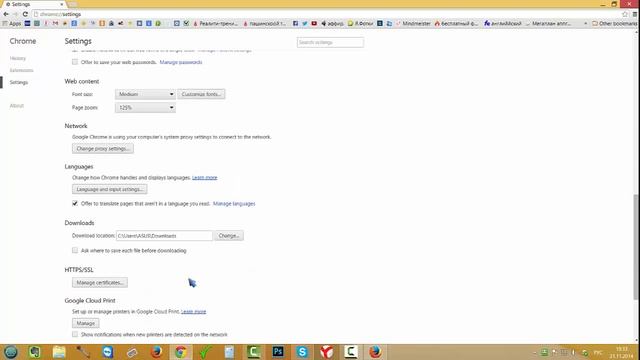Switch to Google Chrome taskbar icon
This screenshot has width=640, height=360.
click(x=180, y=352)
